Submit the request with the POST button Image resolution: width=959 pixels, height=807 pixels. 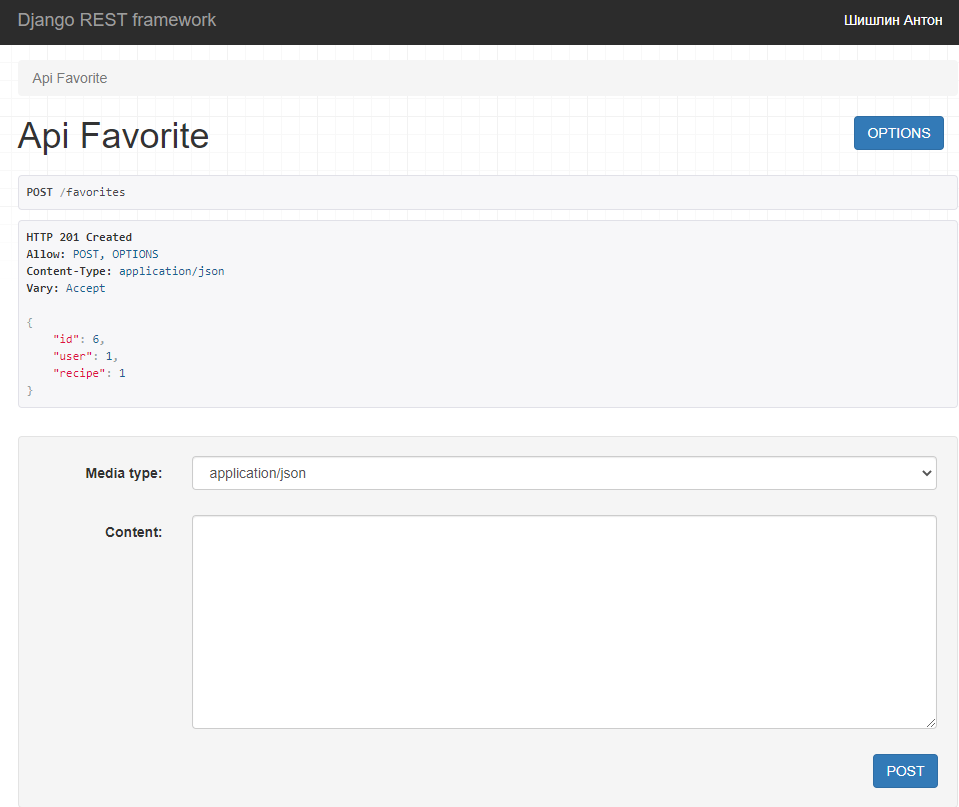(x=905, y=771)
